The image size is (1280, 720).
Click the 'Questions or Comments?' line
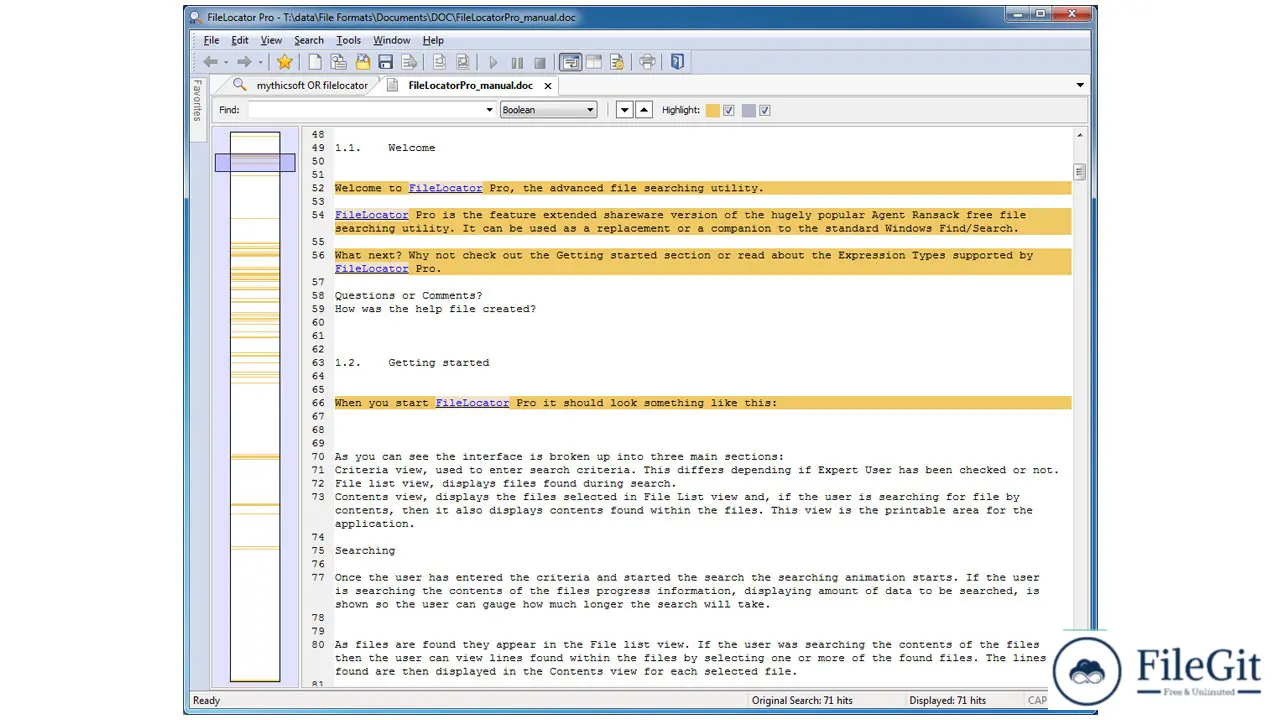(x=408, y=296)
